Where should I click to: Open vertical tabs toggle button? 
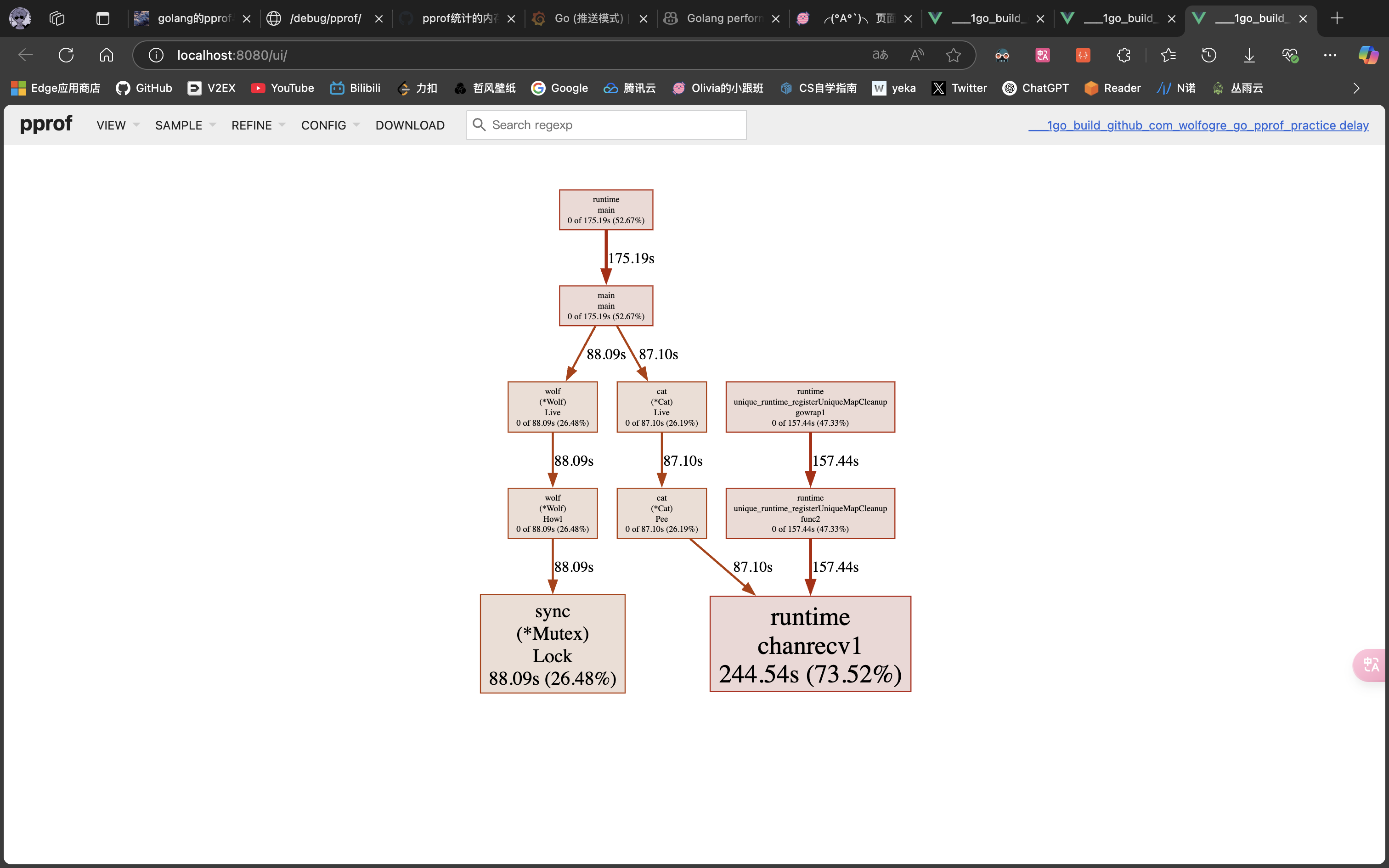[x=103, y=18]
